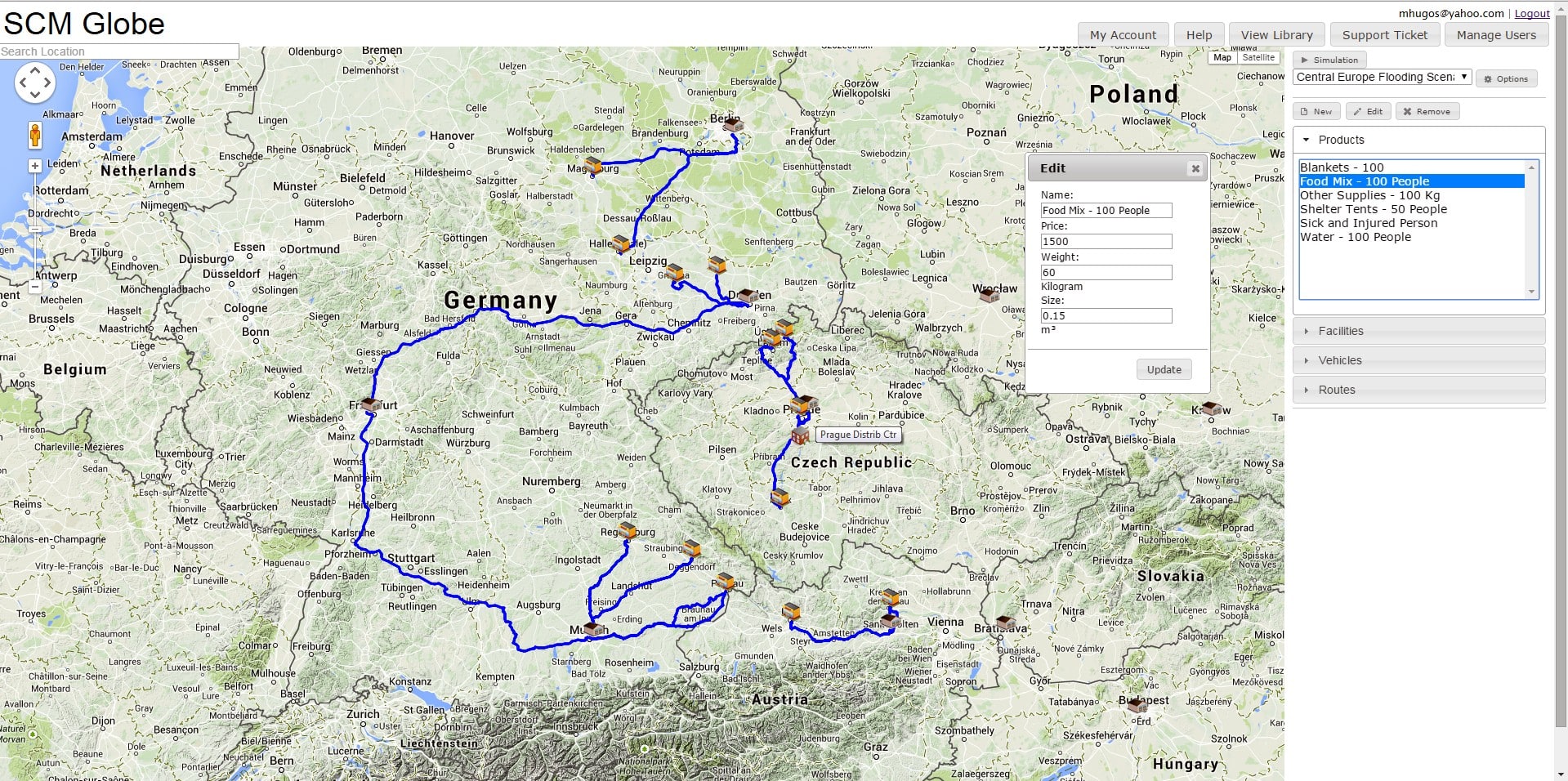Click the map pan control
Screen dimensions: 1568x781
(x=35, y=83)
